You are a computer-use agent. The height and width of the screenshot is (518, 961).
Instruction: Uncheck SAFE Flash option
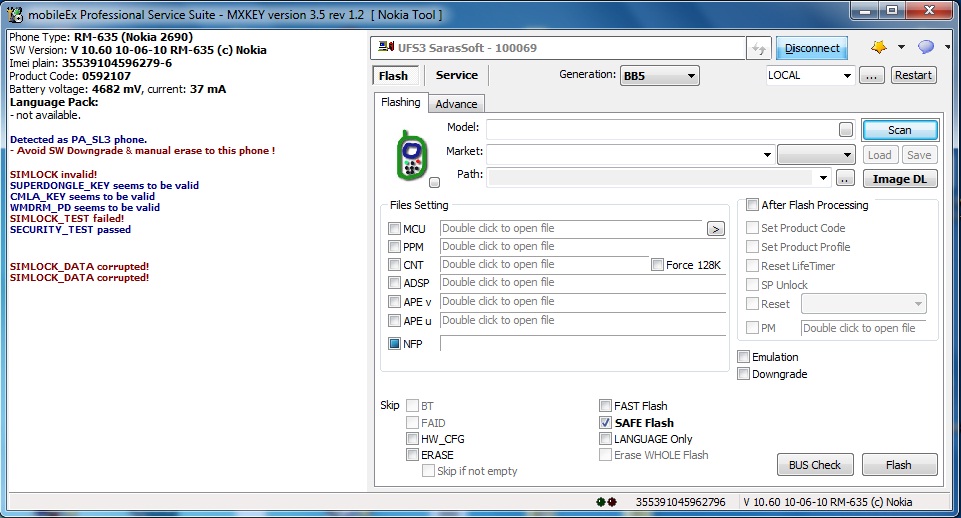click(606, 423)
